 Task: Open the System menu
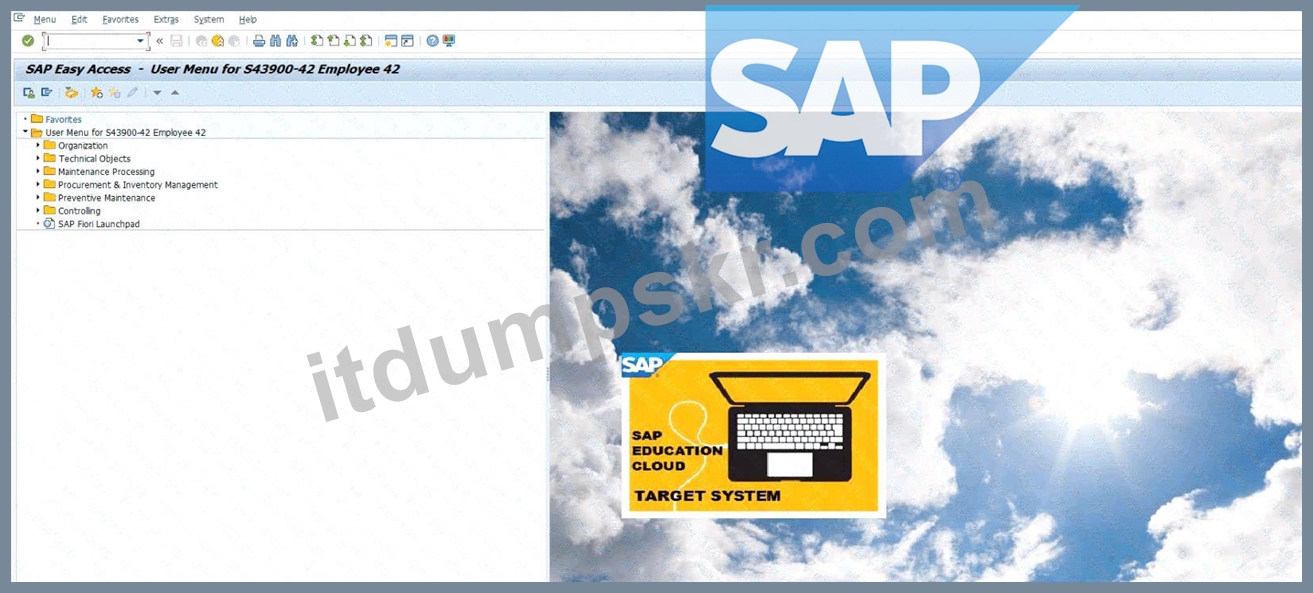click(209, 19)
